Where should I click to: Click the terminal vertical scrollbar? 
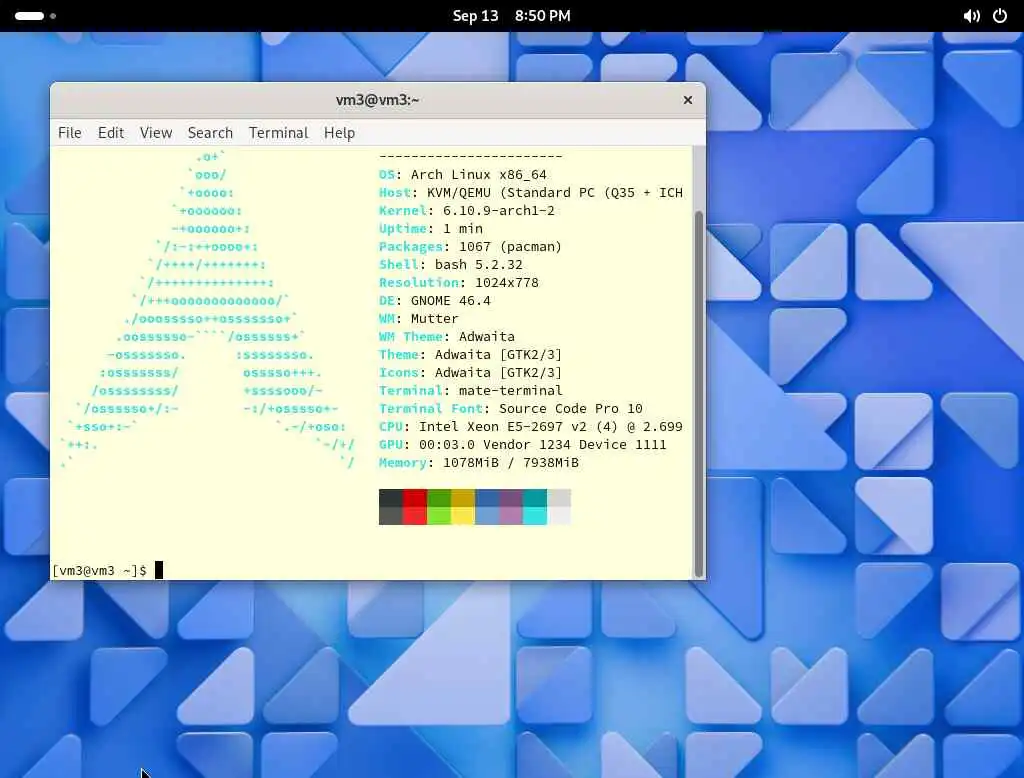pyautogui.click(x=698, y=394)
